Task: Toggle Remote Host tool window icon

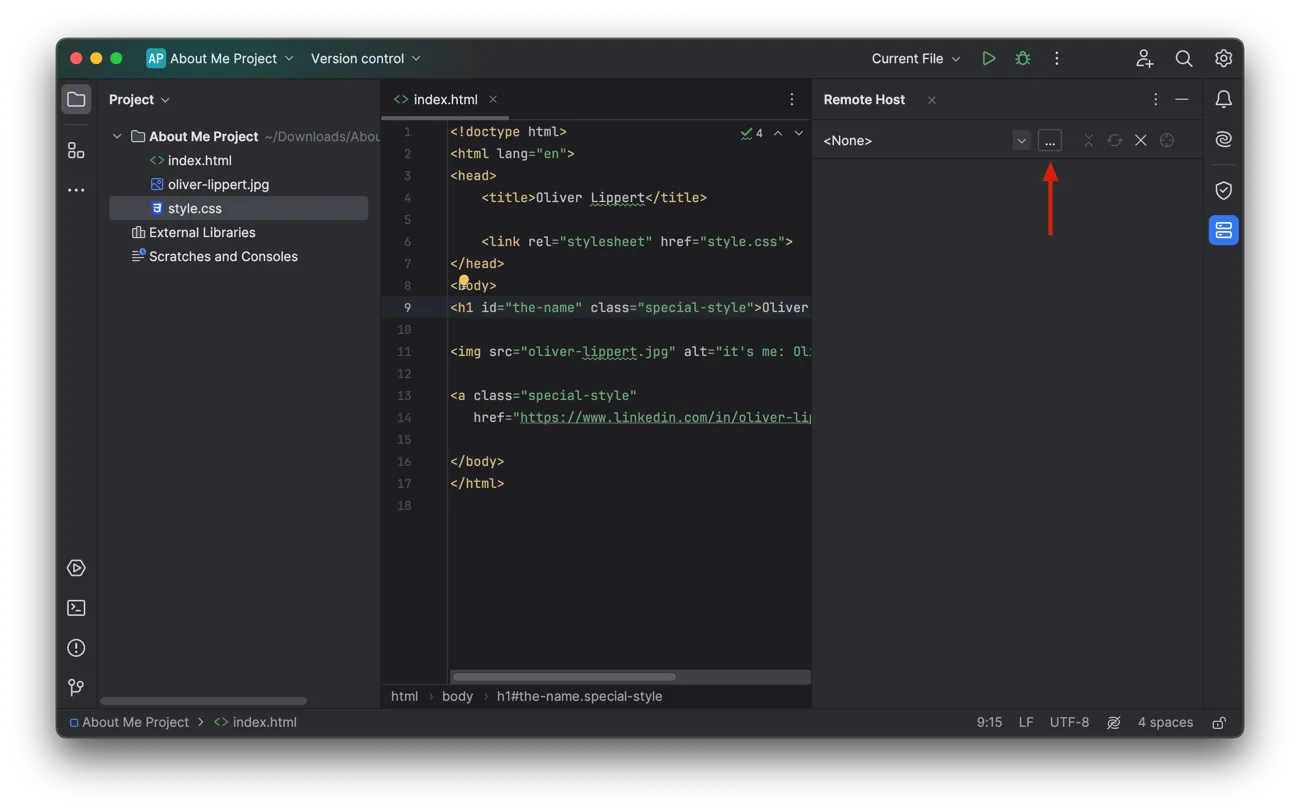Action: point(1224,230)
